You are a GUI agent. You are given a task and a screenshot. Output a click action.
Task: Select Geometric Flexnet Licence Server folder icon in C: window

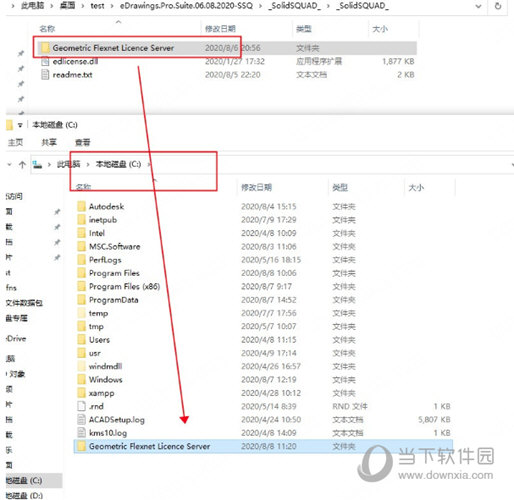pyautogui.click(x=81, y=446)
